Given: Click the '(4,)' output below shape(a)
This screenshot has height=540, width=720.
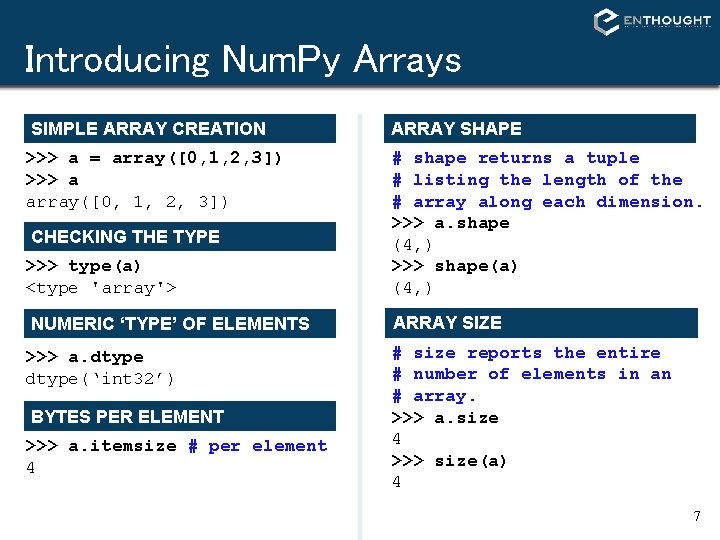Looking at the screenshot, I should [x=412, y=288].
